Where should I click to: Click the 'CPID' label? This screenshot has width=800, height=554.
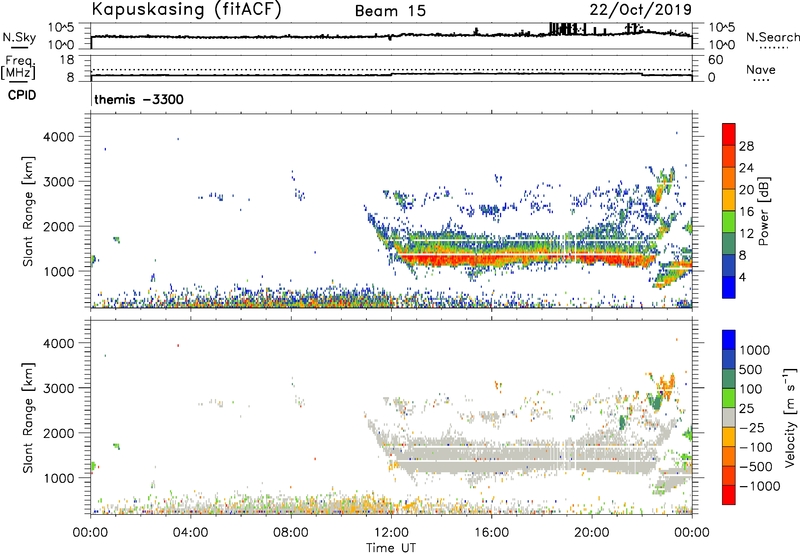[x=22, y=95]
